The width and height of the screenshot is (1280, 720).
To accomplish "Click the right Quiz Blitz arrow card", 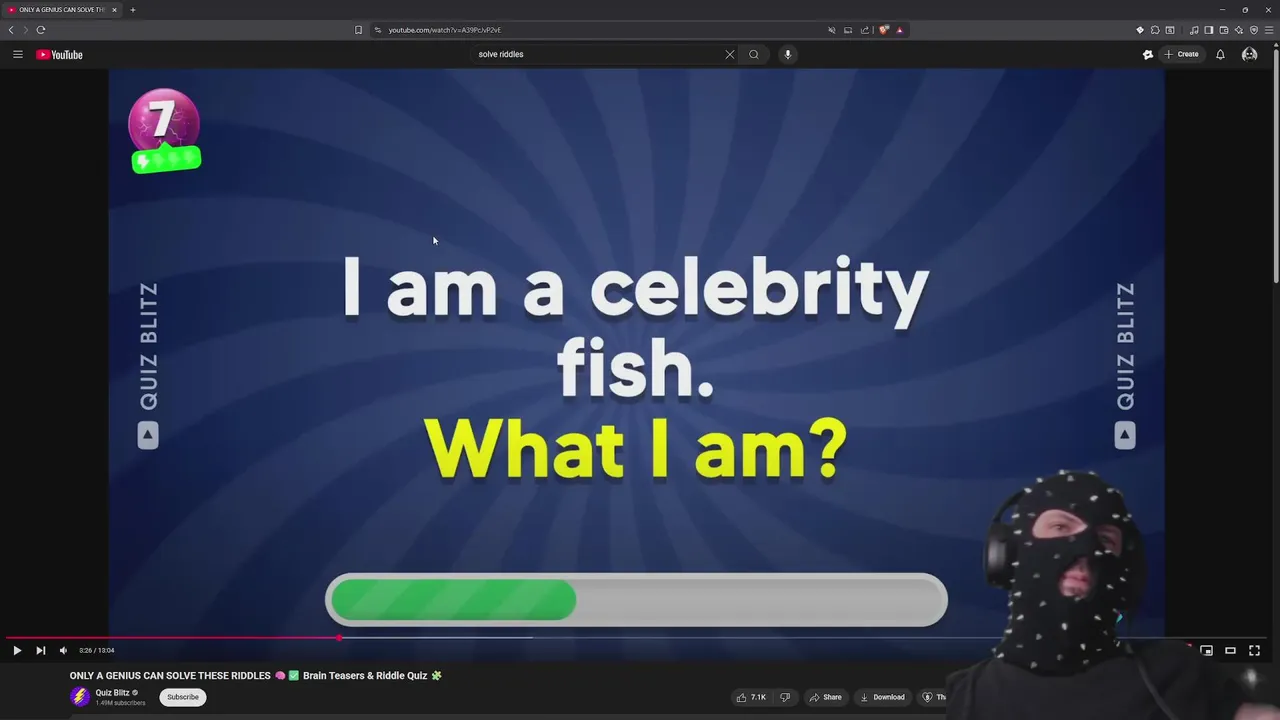I will point(1125,435).
